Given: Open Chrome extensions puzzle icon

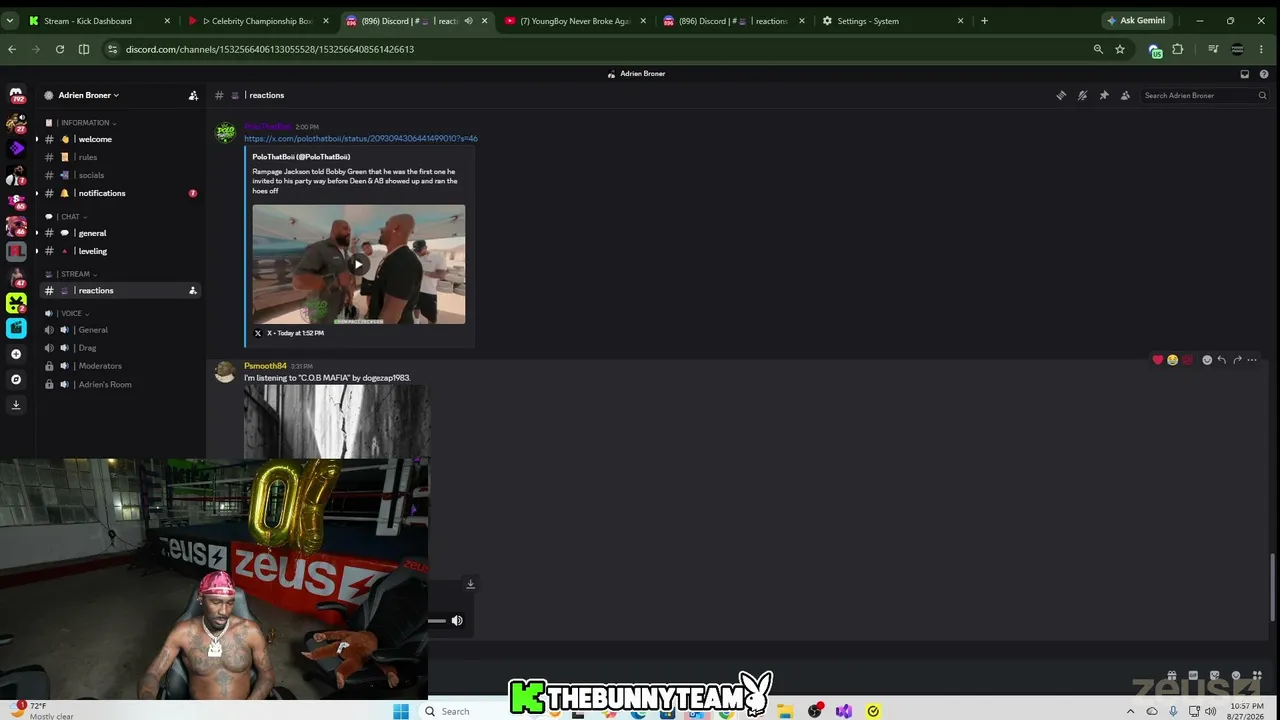Looking at the screenshot, I should (1178, 49).
